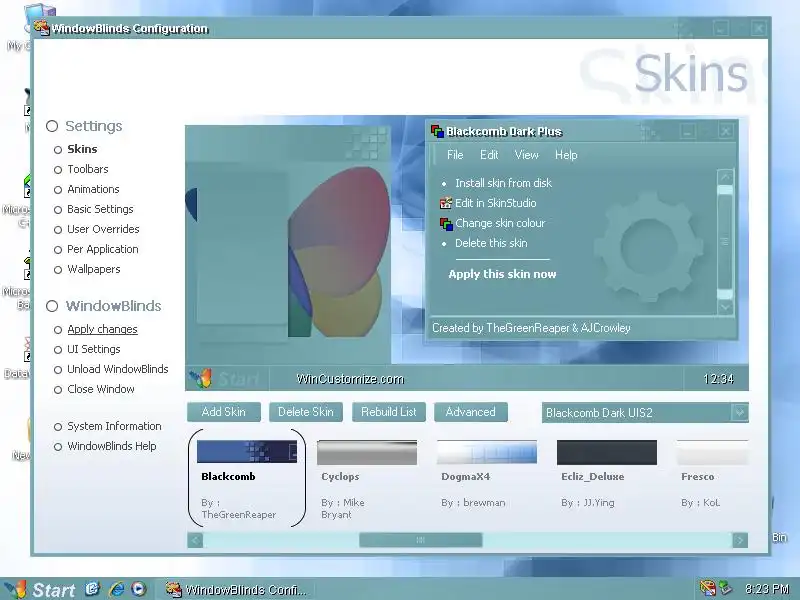Click the Delete Skin button
Image resolution: width=800 pixels, height=600 pixels.
point(306,412)
